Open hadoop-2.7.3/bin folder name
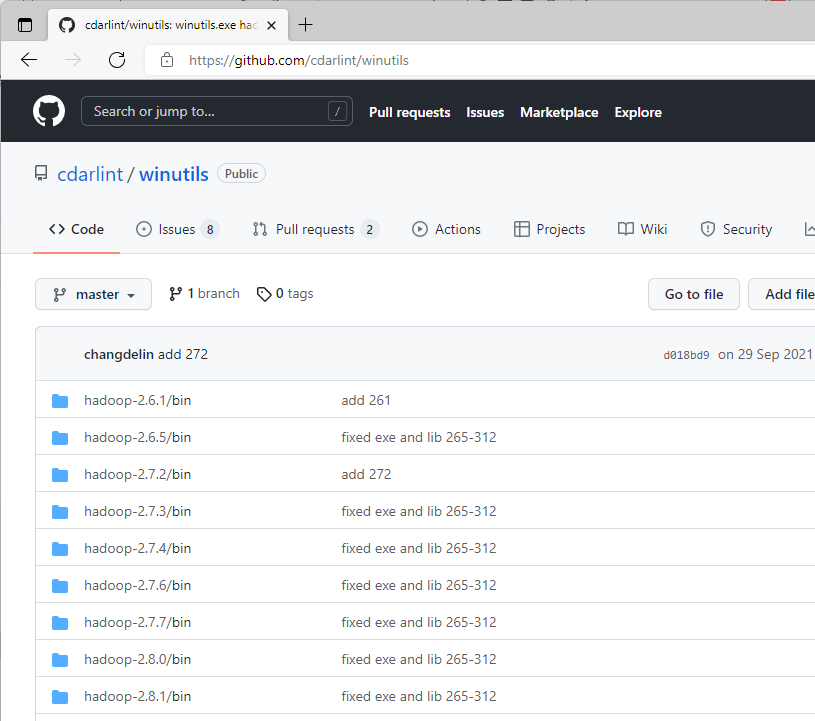This screenshot has width=815, height=721. (x=138, y=512)
